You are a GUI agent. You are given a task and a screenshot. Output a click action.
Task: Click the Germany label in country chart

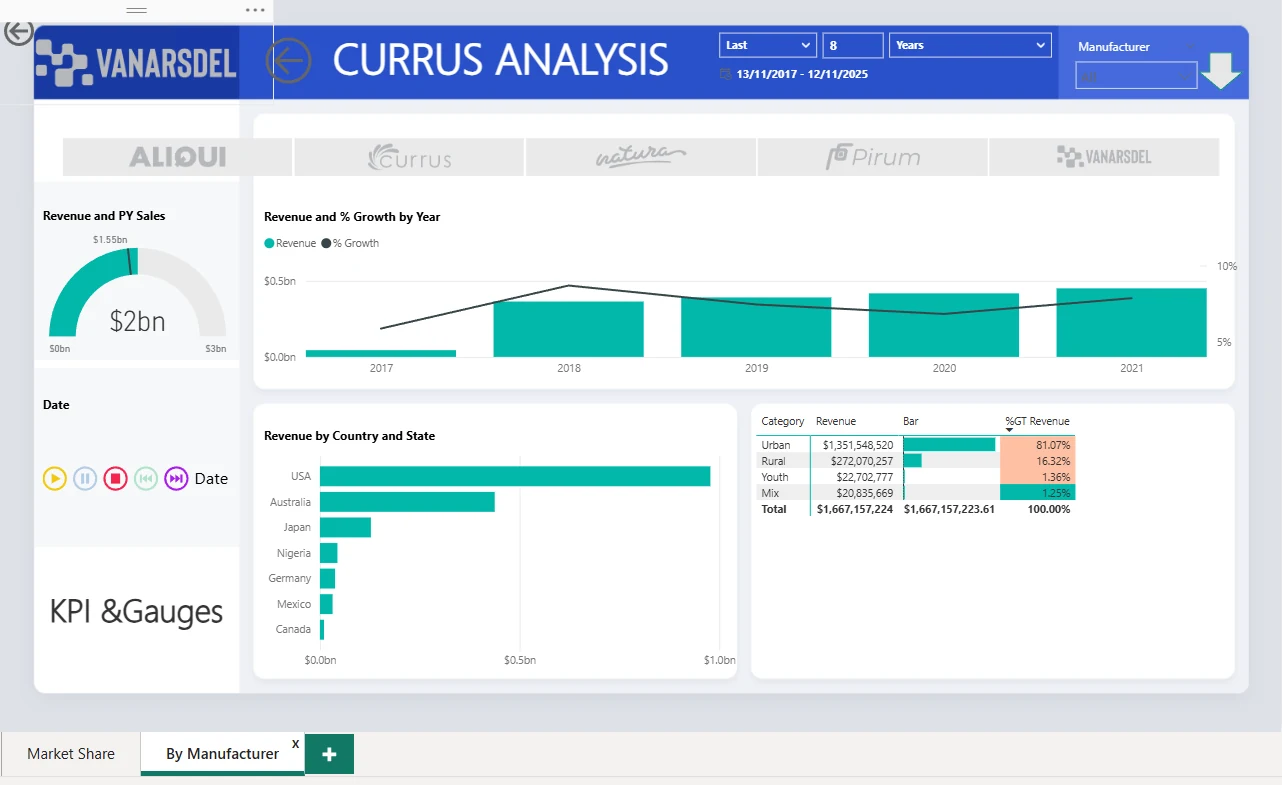(x=290, y=578)
